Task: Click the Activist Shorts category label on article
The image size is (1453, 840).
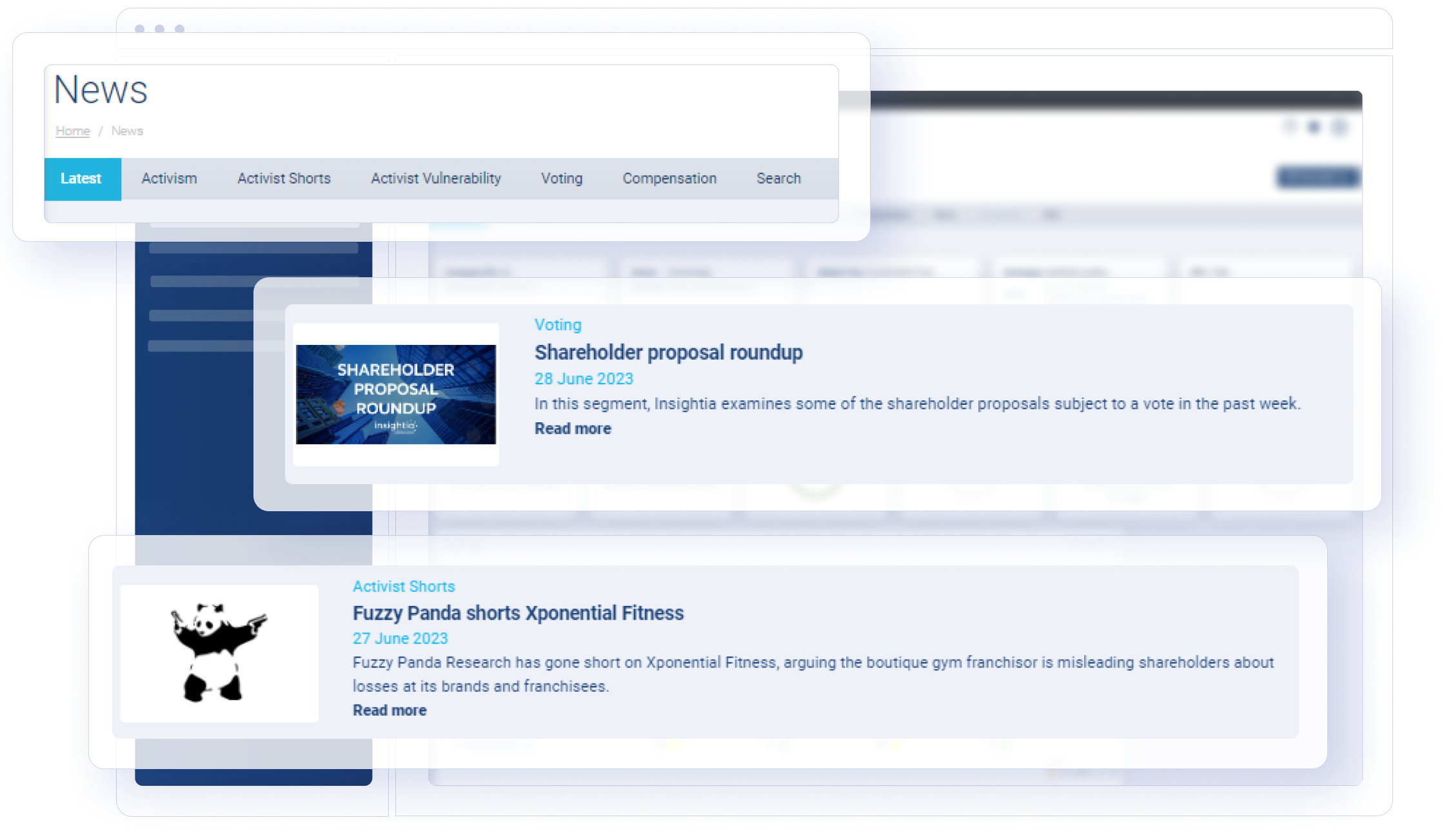Action: (x=404, y=586)
